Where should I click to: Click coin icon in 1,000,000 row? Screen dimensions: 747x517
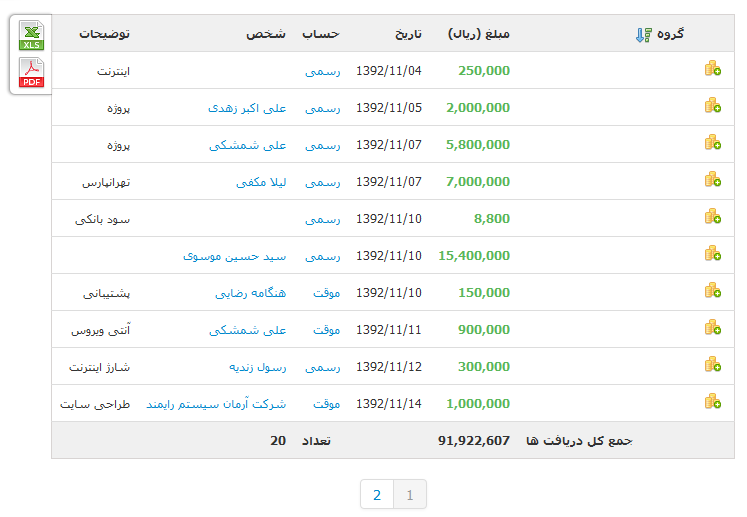click(712, 402)
